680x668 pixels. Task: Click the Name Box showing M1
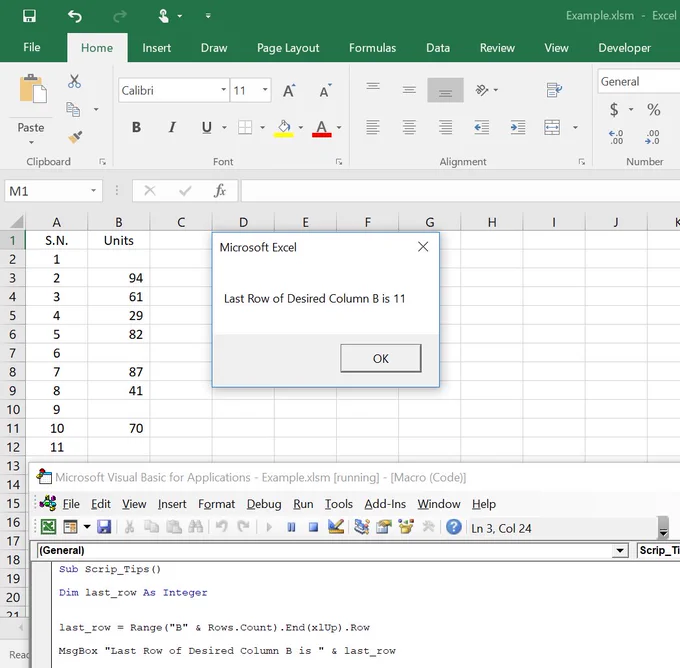53,191
